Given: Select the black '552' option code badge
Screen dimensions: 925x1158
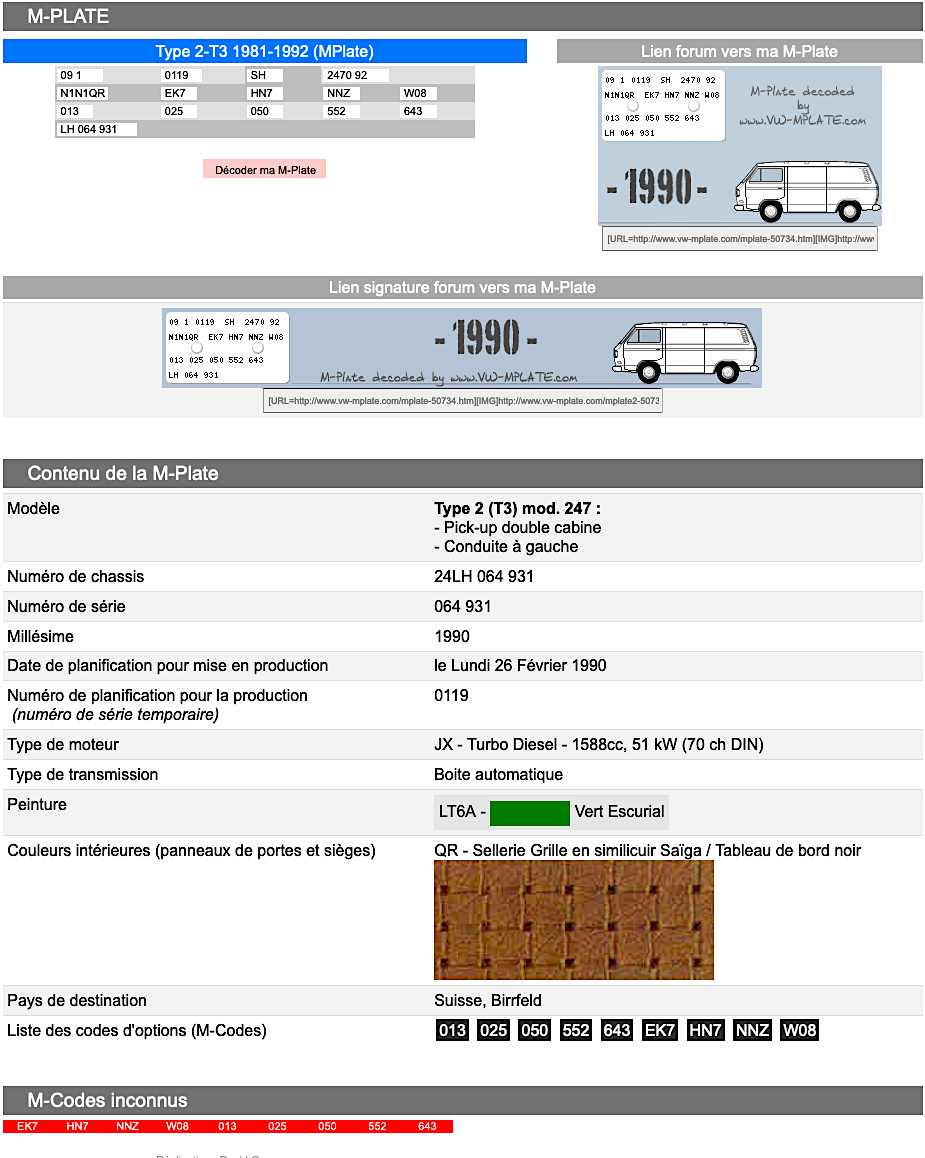Looking at the screenshot, I should [x=576, y=1030].
